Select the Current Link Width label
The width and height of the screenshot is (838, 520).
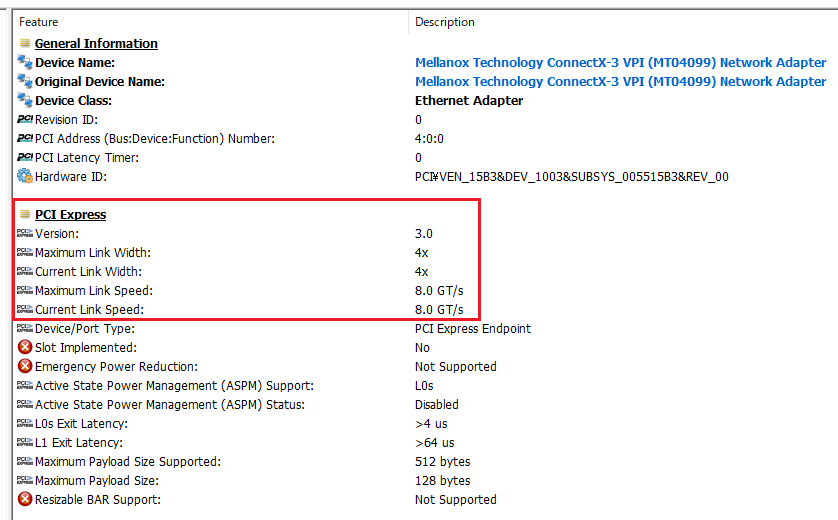coord(88,271)
